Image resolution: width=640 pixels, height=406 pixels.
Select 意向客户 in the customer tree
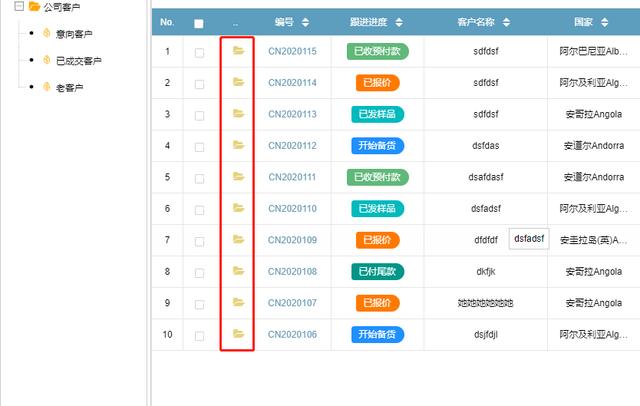[74, 34]
